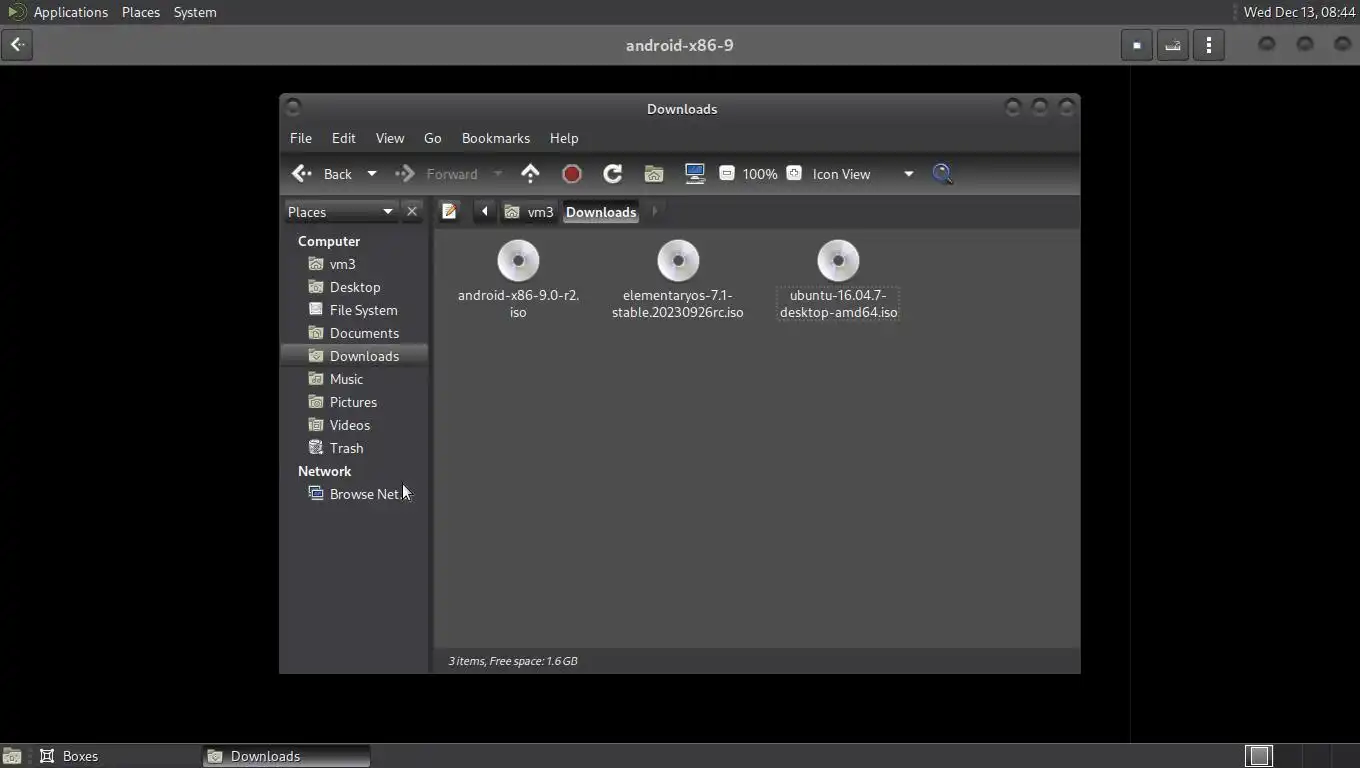Click the Computer heading in the sidebar
This screenshot has height=768, width=1360.
pos(329,241)
